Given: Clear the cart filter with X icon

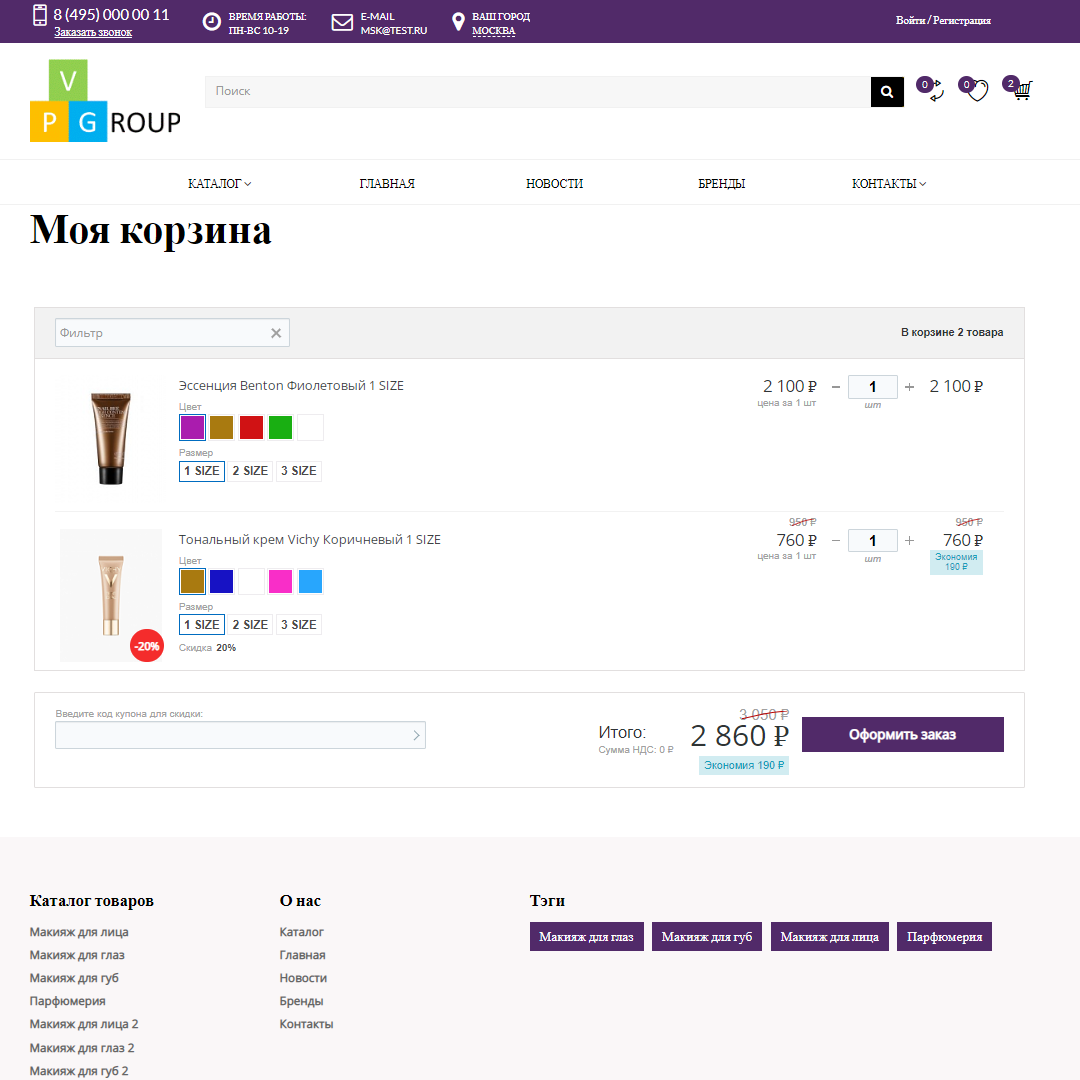Looking at the screenshot, I should pos(276,333).
